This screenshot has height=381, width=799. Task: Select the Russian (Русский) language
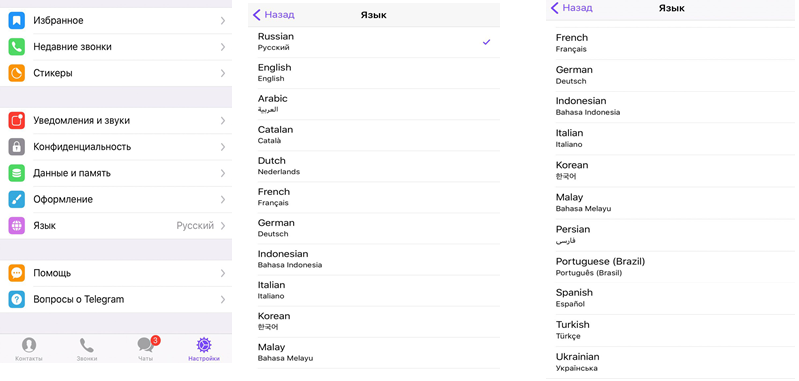pyautogui.click(x=375, y=42)
